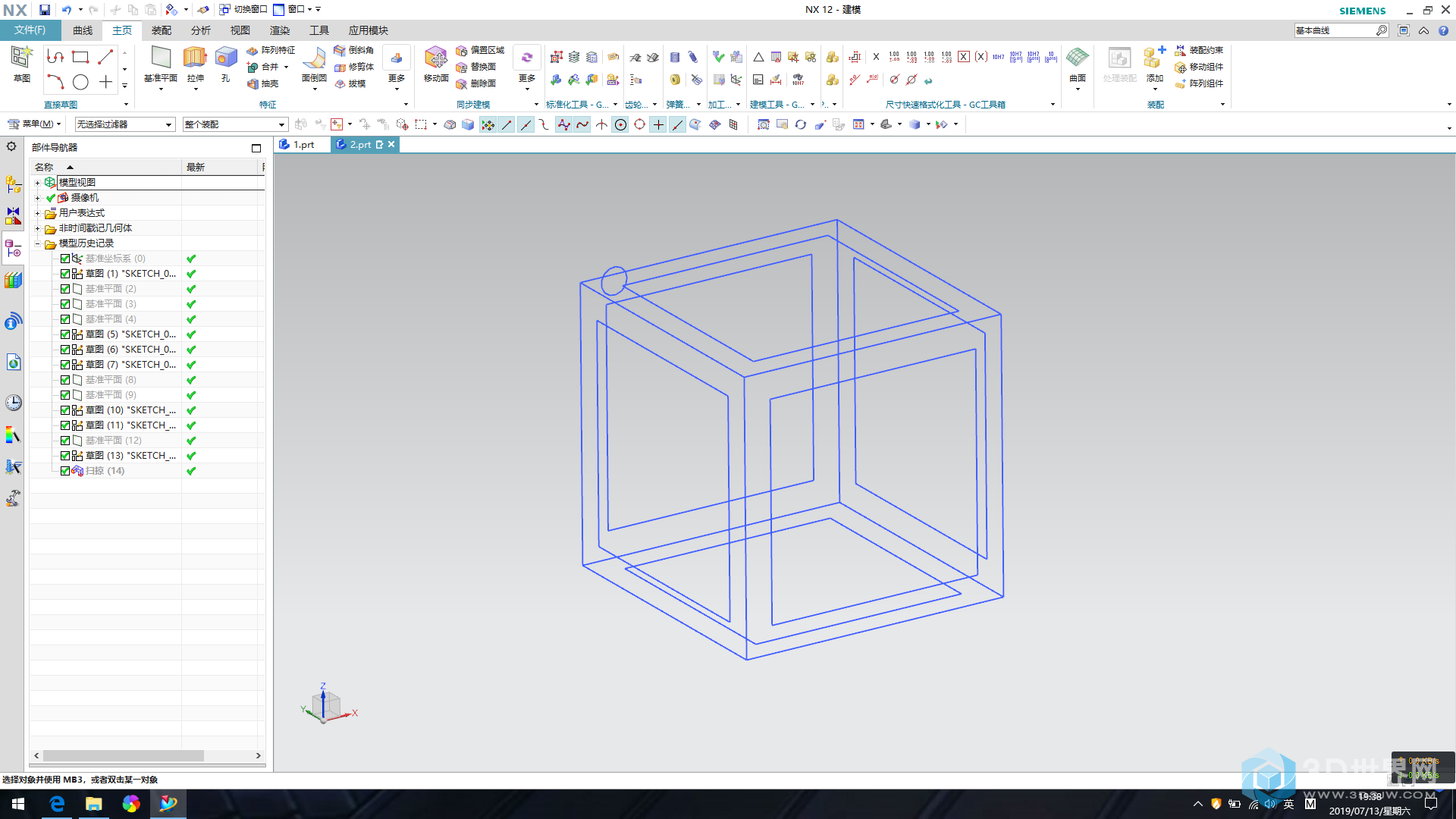Uncheck the 草图 (1) feature checkbox
The width and height of the screenshot is (1456, 819).
coord(65,274)
